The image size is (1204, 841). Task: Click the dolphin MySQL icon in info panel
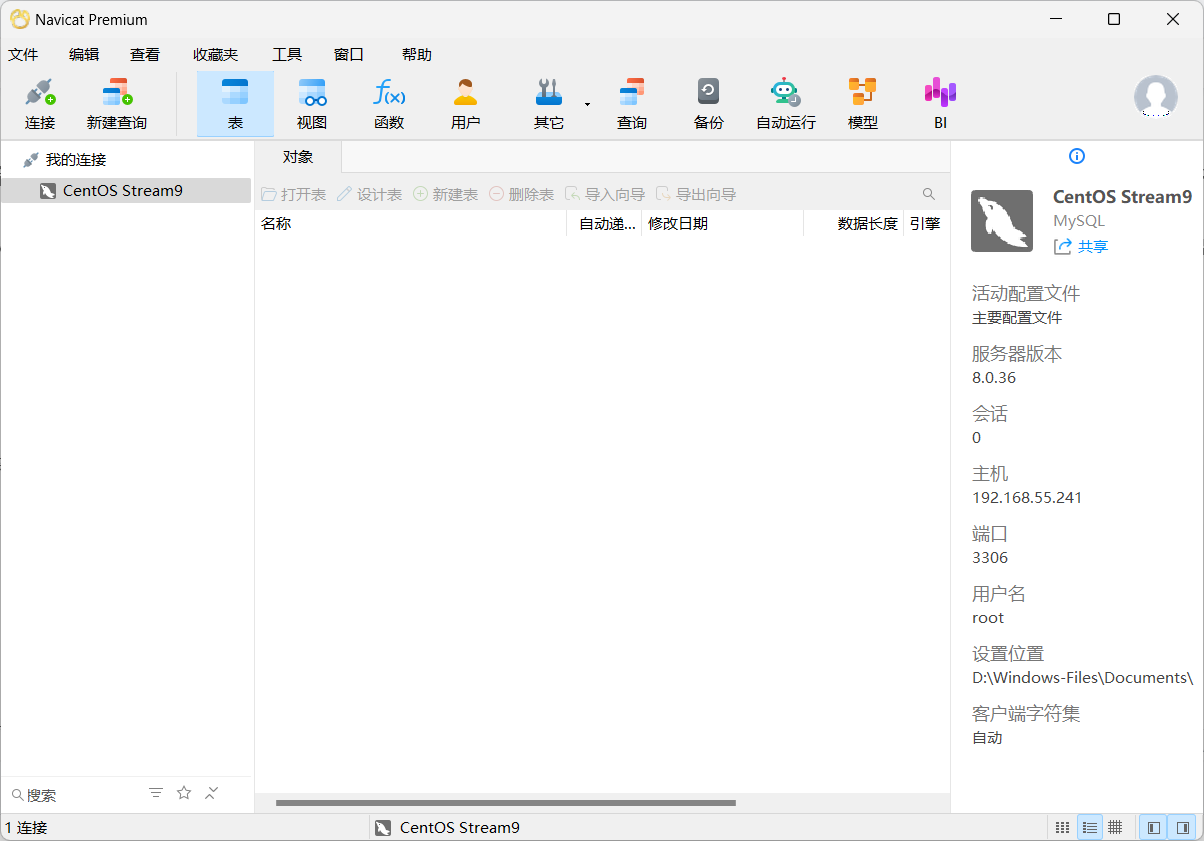click(1002, 221)
